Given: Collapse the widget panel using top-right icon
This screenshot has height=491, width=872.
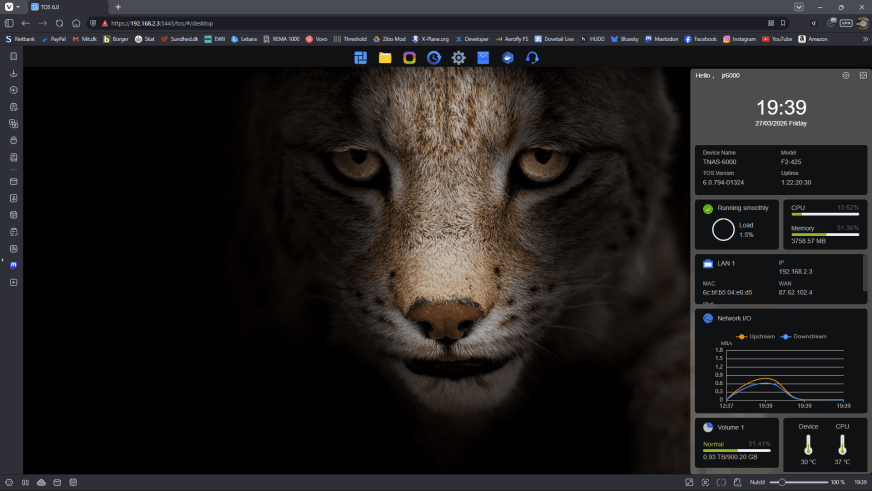Looking at the screenshot, I should point(863,75).
